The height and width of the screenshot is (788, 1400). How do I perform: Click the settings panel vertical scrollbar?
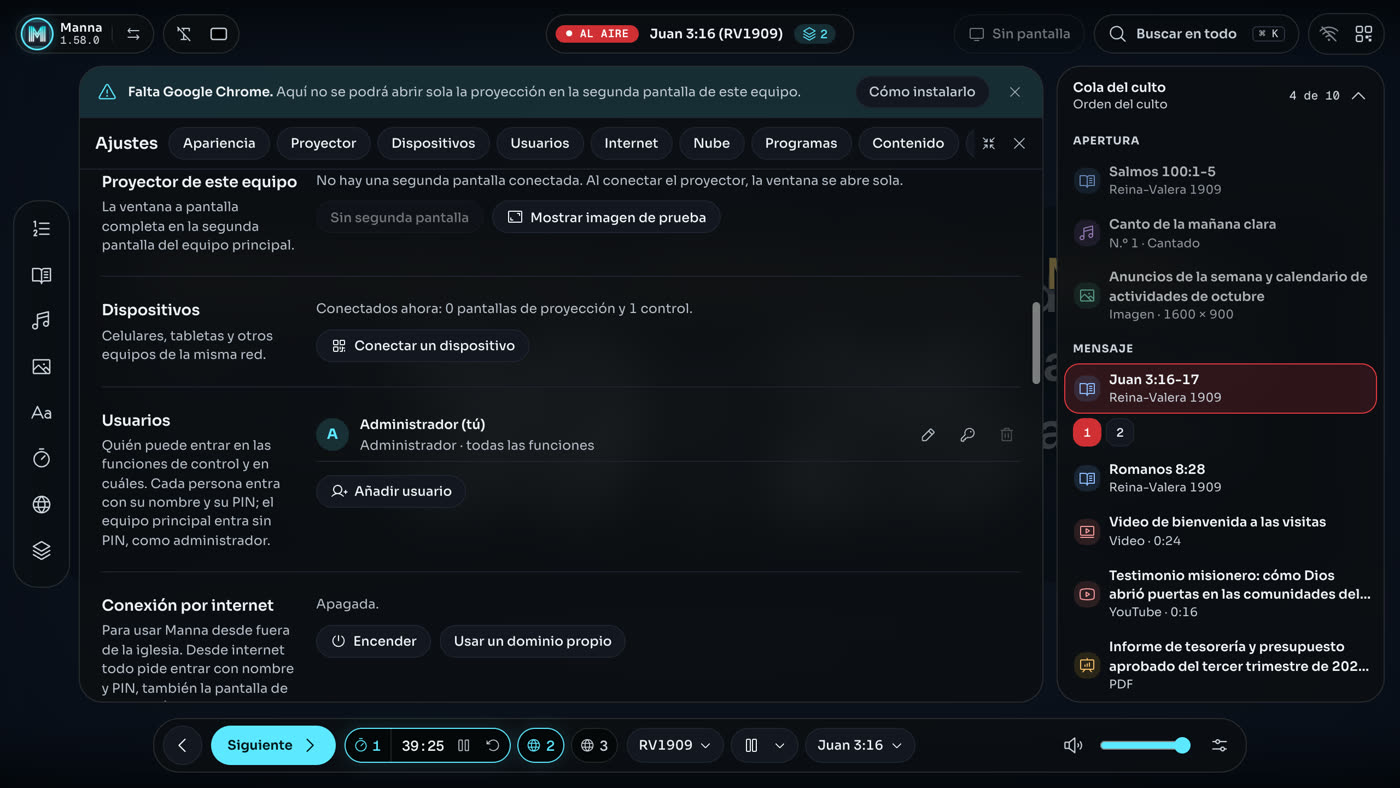tap(1036, 342)
